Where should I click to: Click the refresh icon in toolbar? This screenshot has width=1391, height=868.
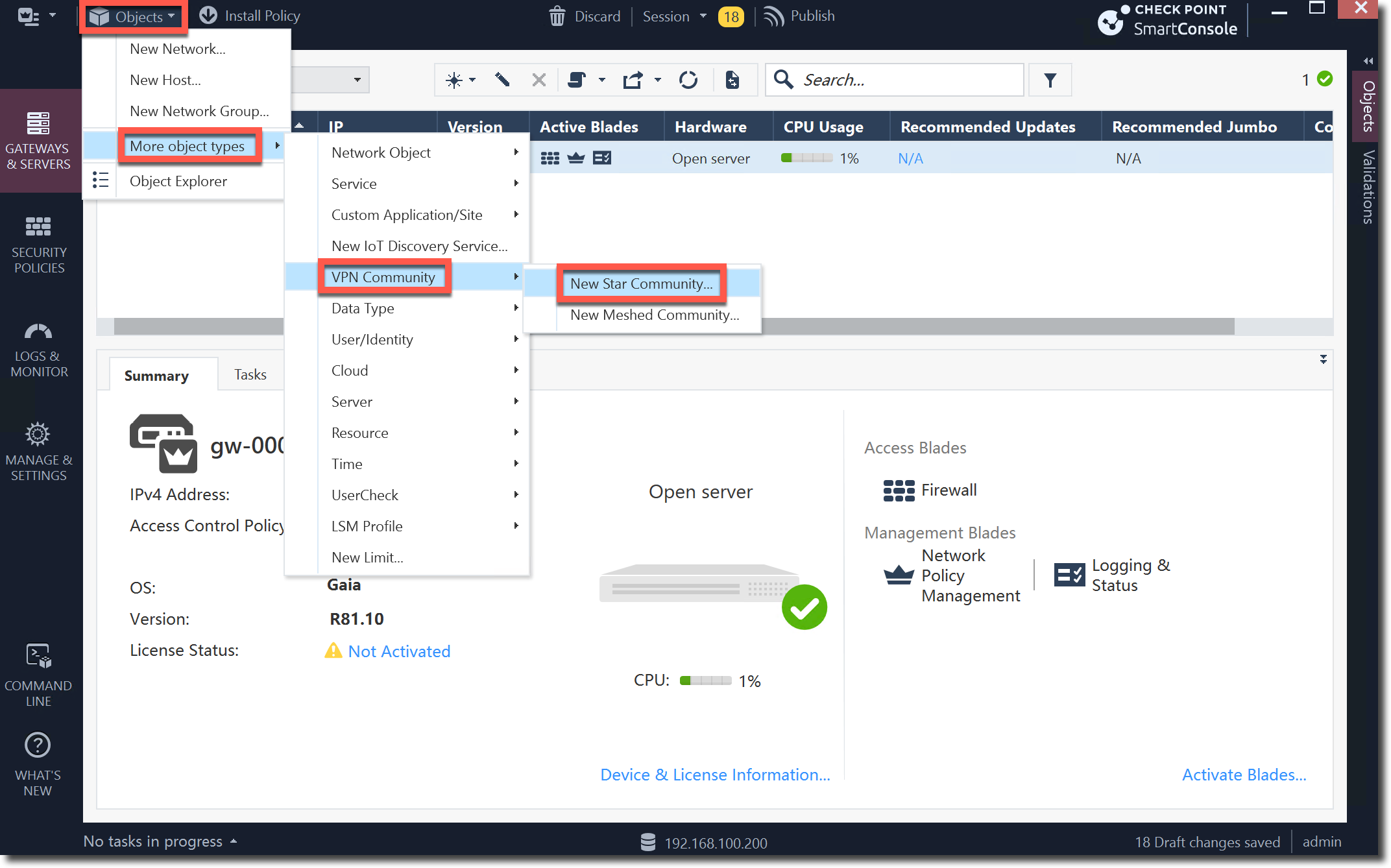(x=688, y=80)
